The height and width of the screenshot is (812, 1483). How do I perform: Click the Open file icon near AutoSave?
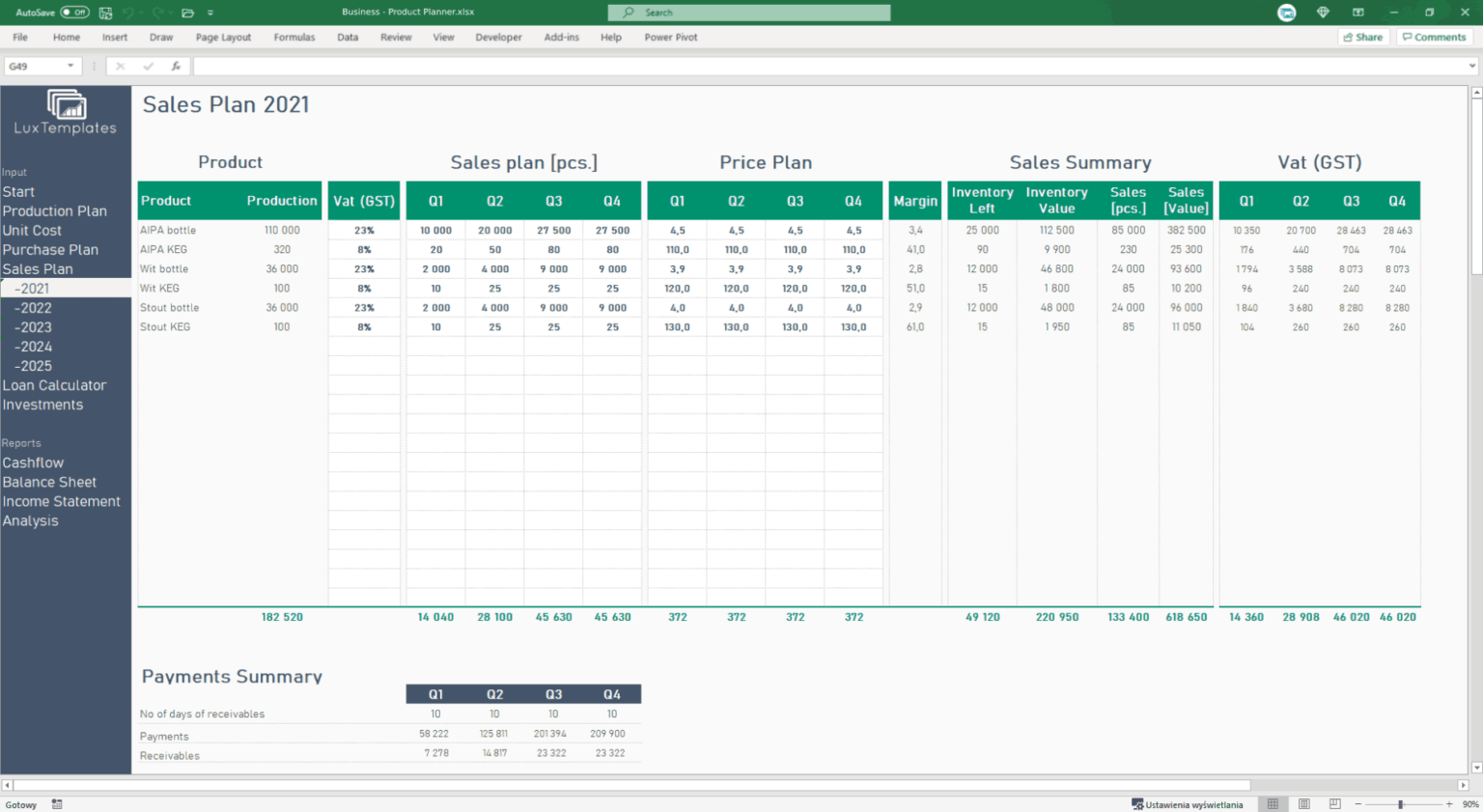click(x=187, y=13)
